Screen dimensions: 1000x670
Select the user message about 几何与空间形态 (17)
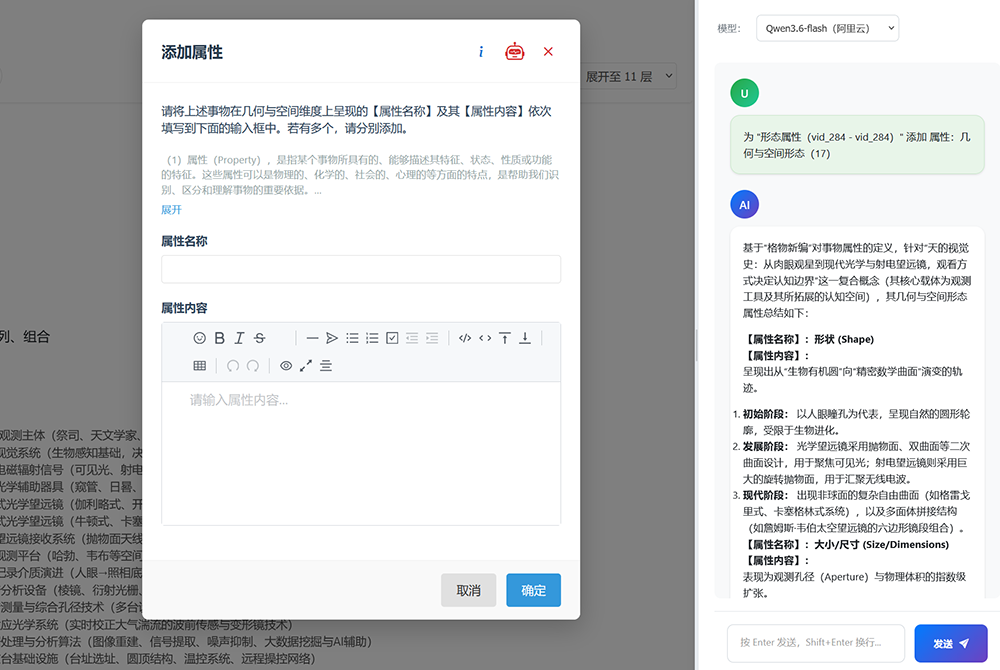857,145
